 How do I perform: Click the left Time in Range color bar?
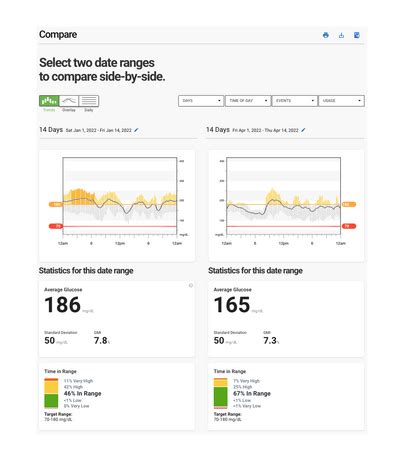pos(51,393)
